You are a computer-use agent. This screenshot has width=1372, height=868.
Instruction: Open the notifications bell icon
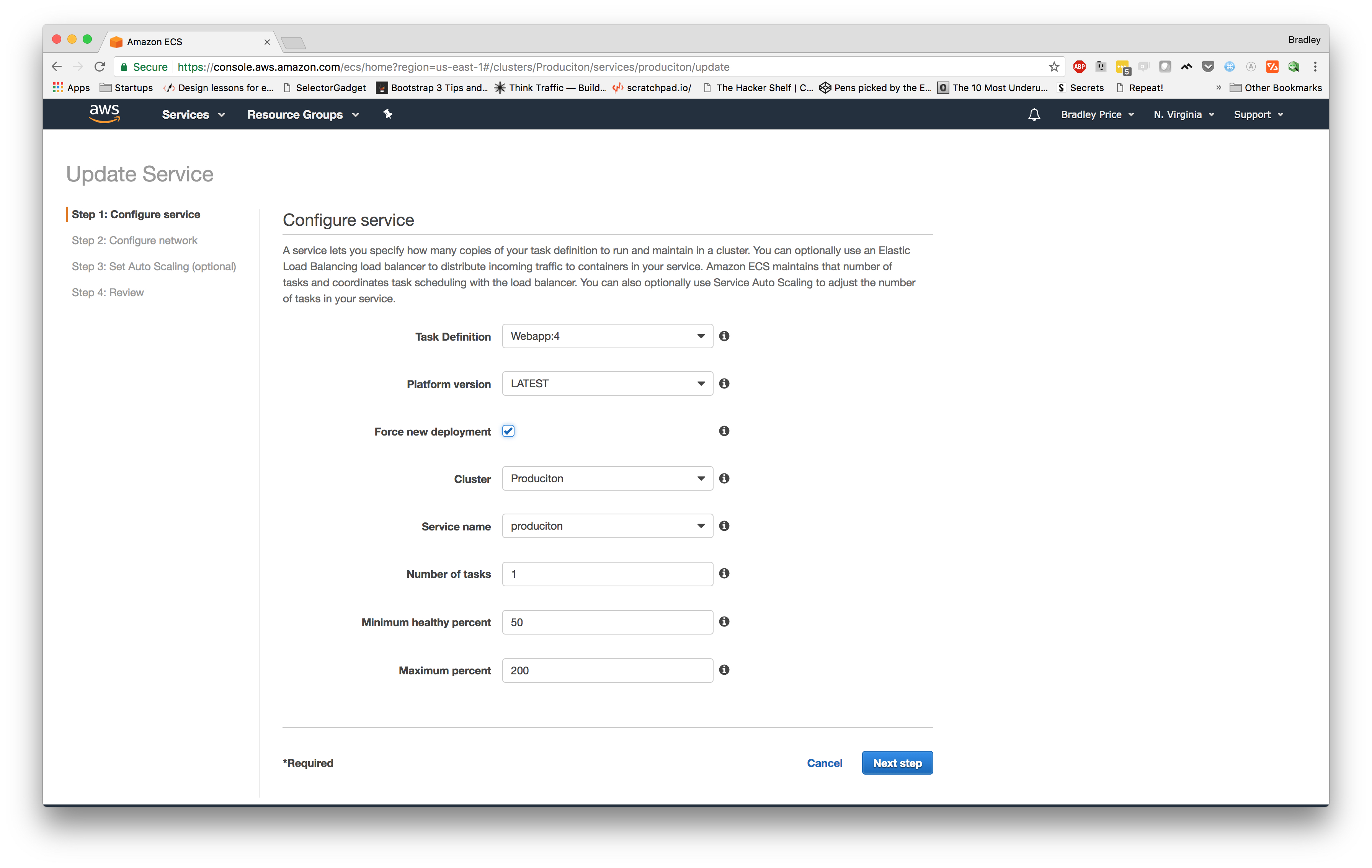click(x=1034, y=114)
